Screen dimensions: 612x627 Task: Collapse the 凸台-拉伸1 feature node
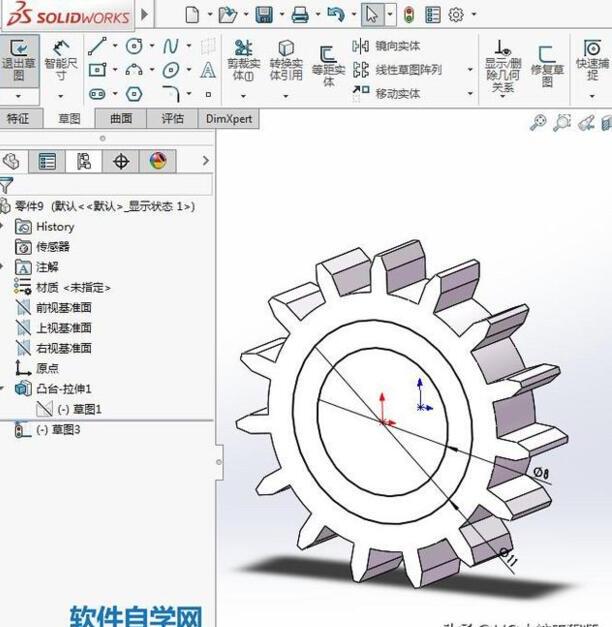pyautogui.click(x=4, y=389)
